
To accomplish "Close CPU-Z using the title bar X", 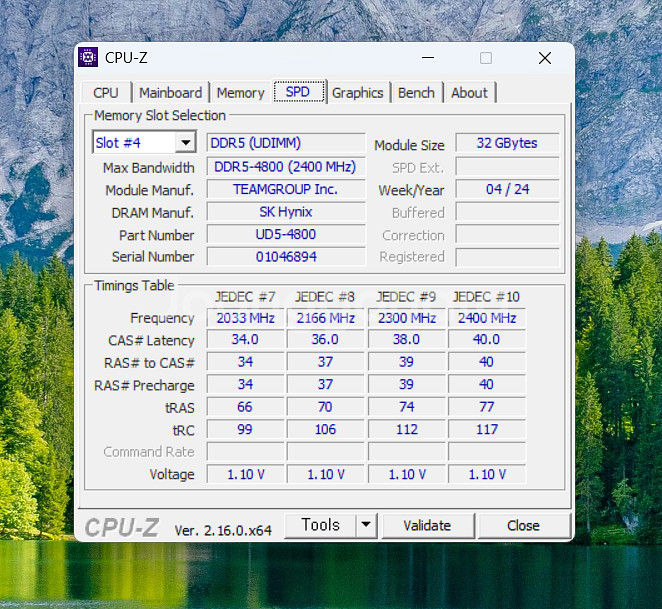I will (x=544, y=58).
